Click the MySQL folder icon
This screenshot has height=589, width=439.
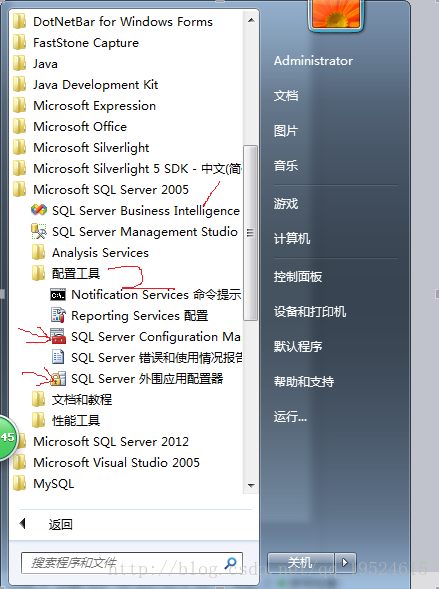[x=19, y=483]
